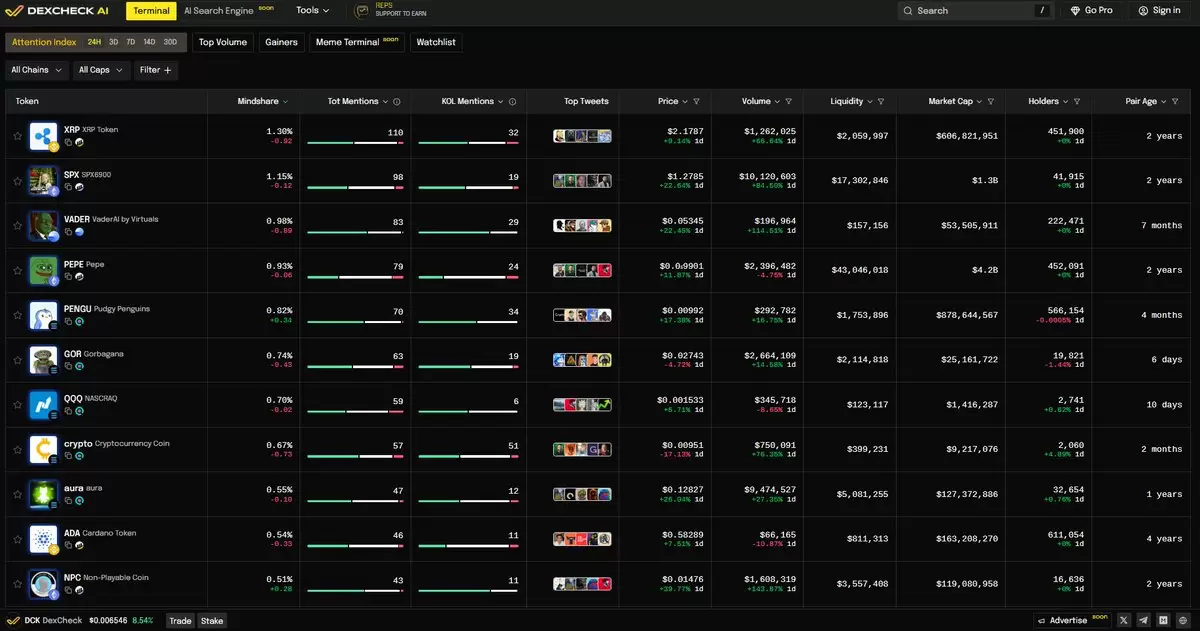Sort by Holders column header

(1049, 102)
